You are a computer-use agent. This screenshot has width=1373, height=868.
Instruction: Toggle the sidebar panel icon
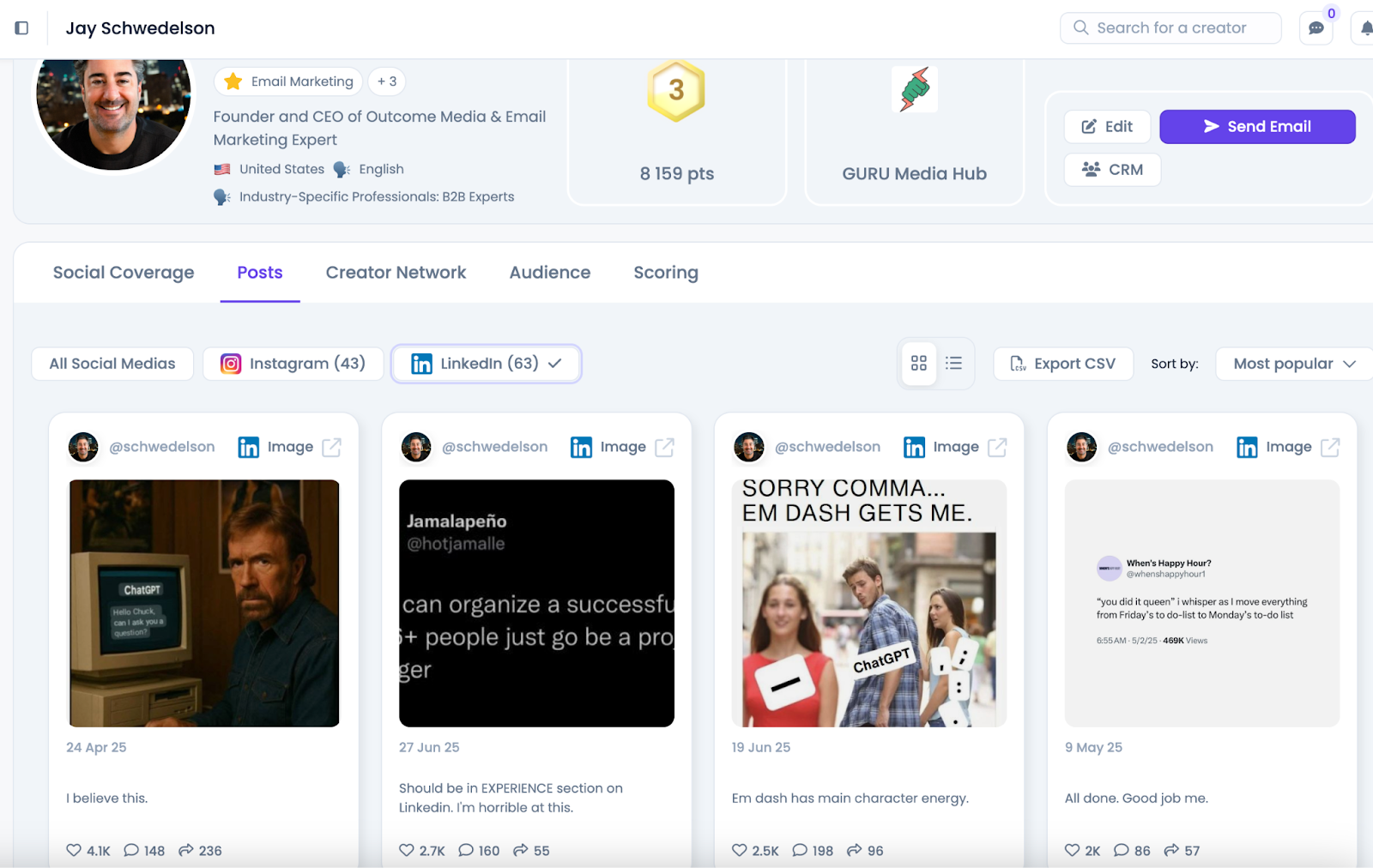click(21, 27)
